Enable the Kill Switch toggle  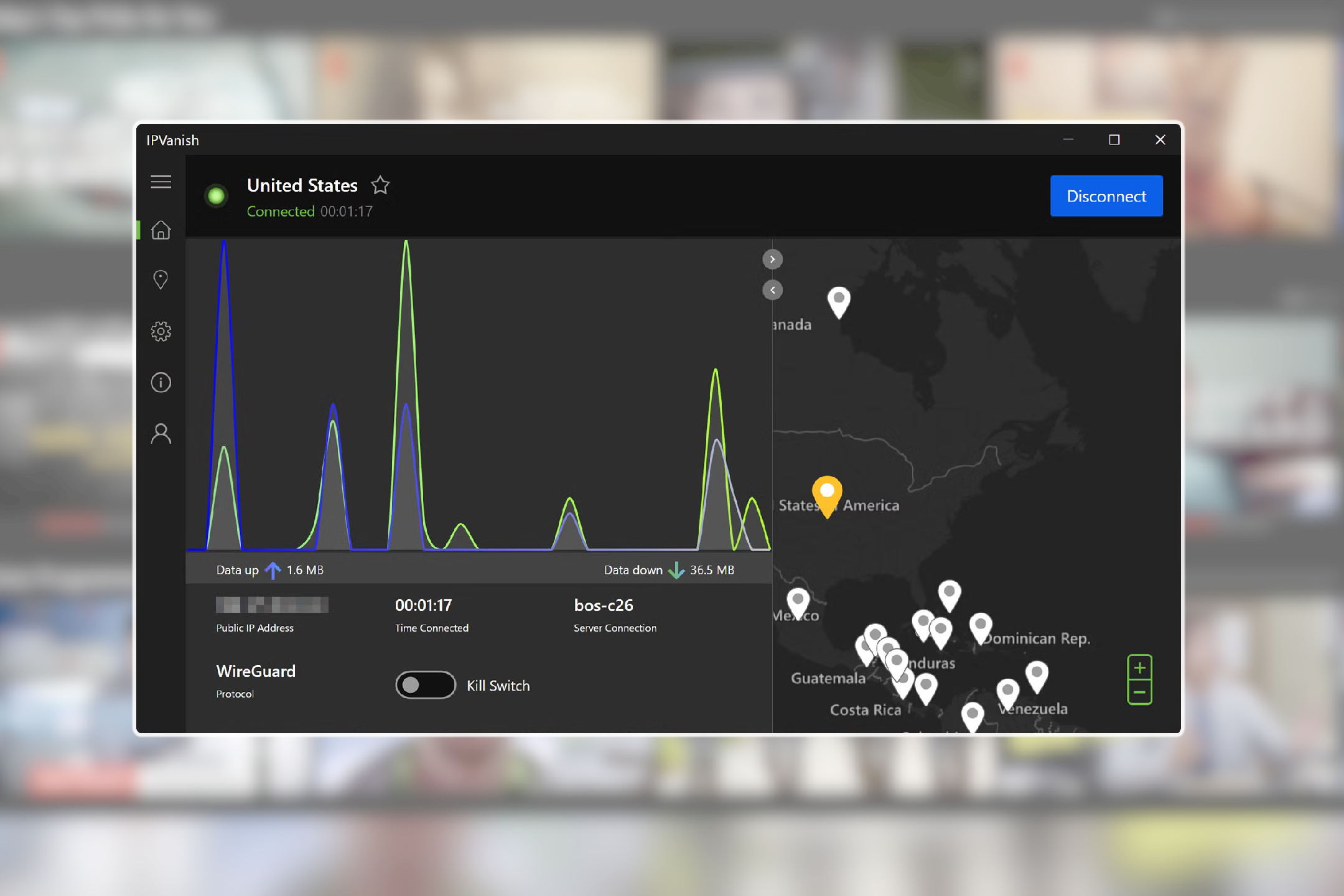pyautogui.click(x=425, y=684)
